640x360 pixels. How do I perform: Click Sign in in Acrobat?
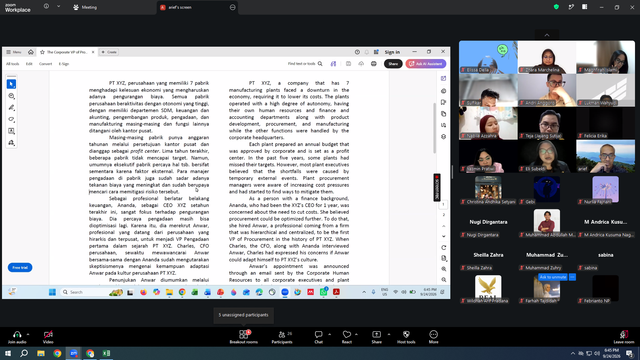click(x=392, y=52)
